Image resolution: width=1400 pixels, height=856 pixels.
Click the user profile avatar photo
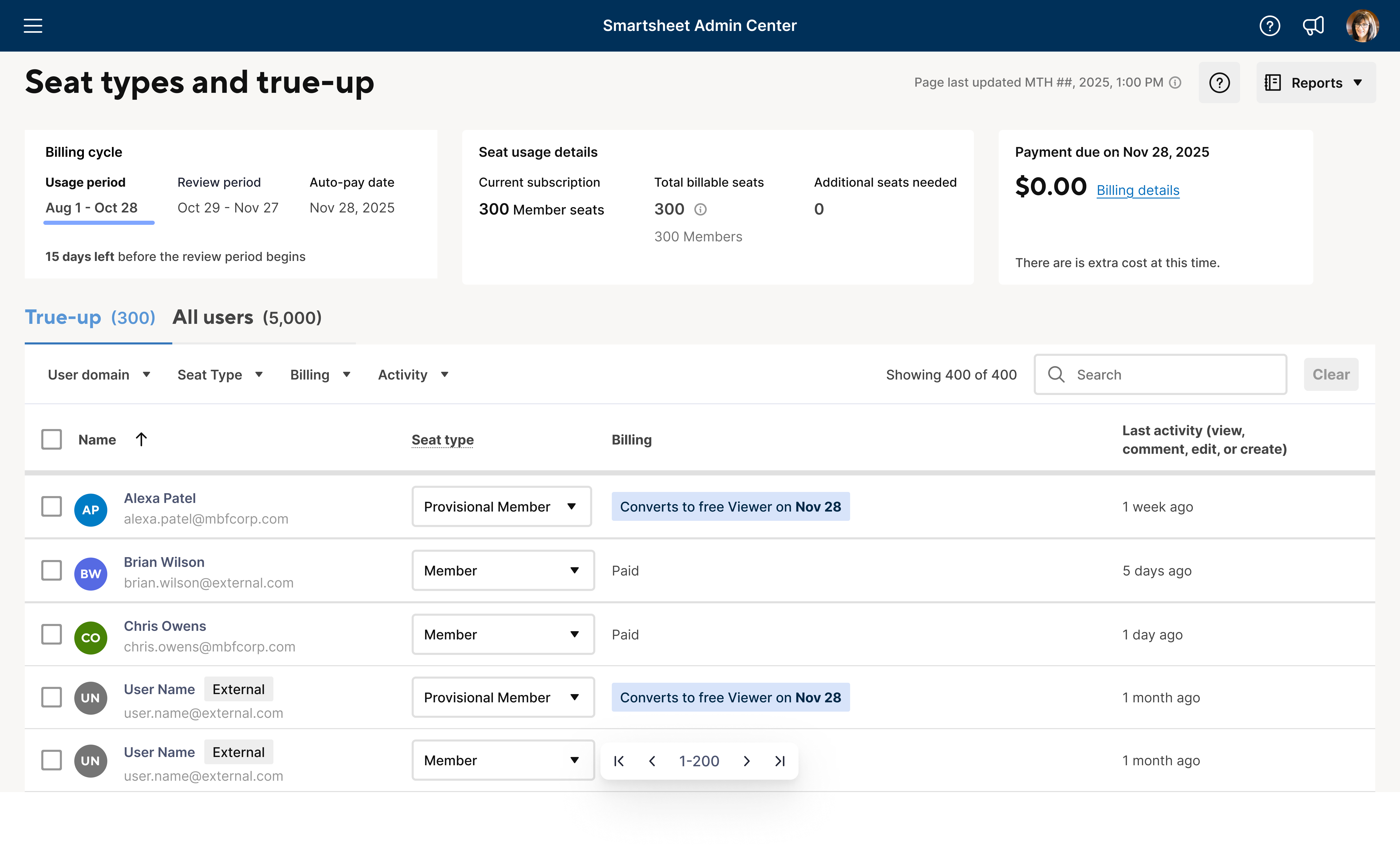pyautogui.click(x=1362, y=26)
